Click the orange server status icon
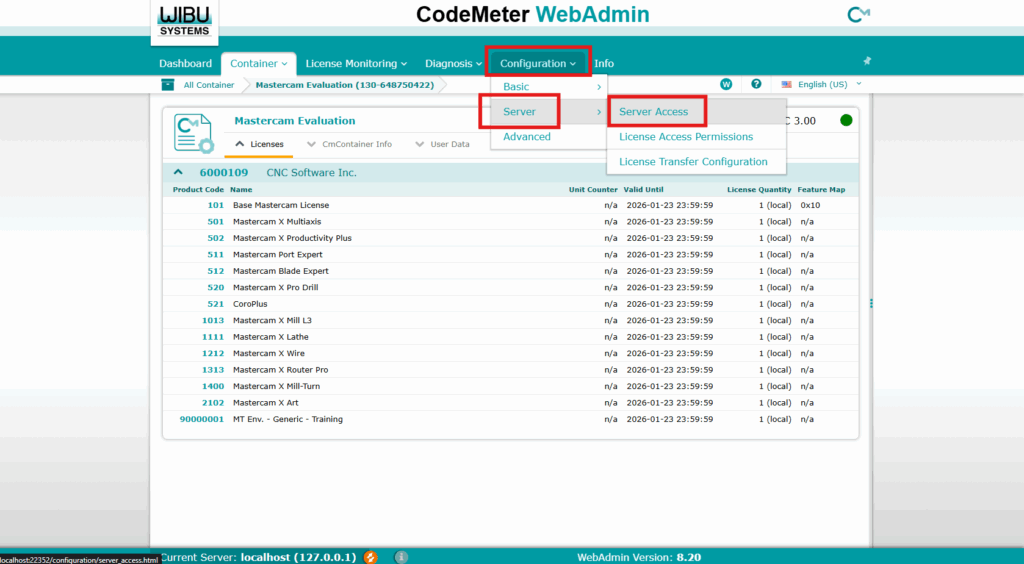The image size is (1024, 564). click(x=370, y=557)
